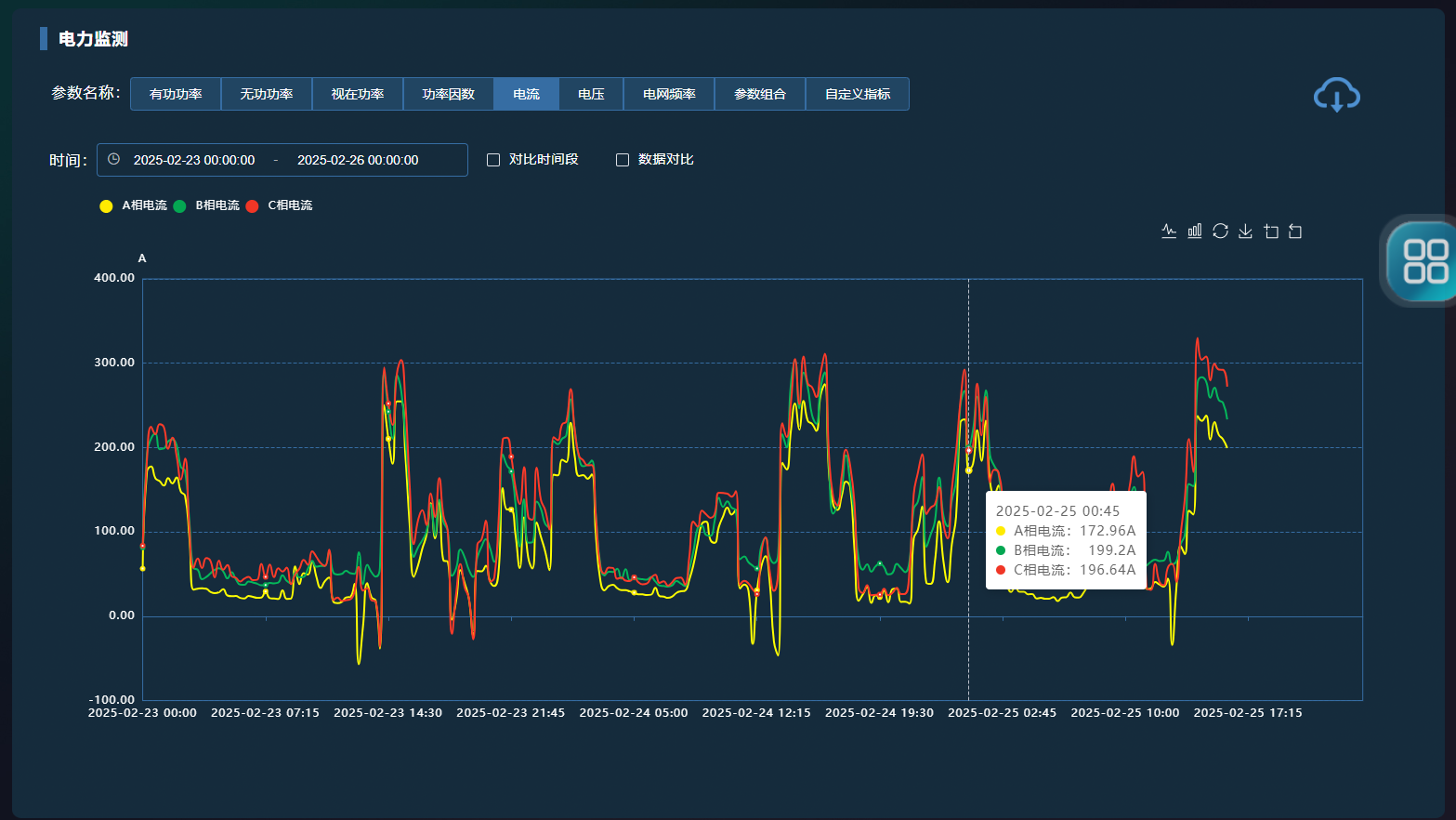
Task: Open the 参数组合 option
Action: click(759, 94)
